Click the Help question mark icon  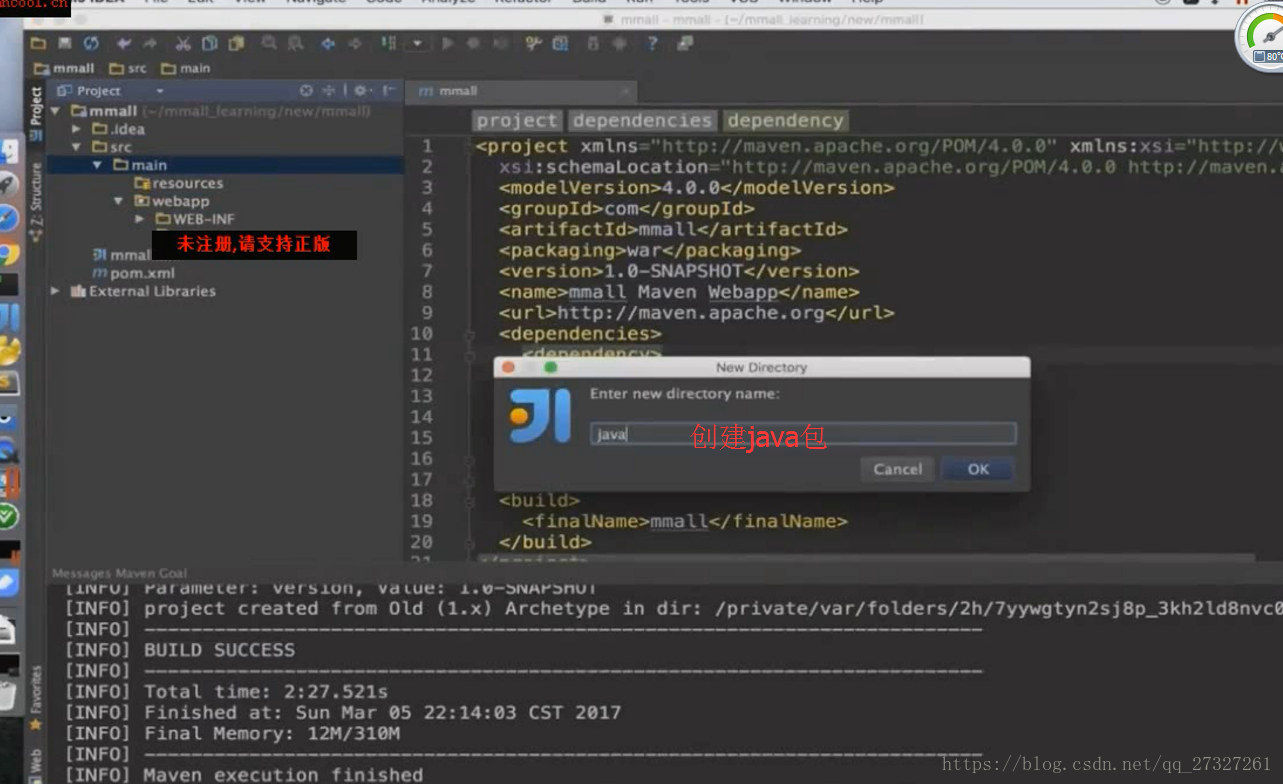pyautogui.click(x=652, y=43)
